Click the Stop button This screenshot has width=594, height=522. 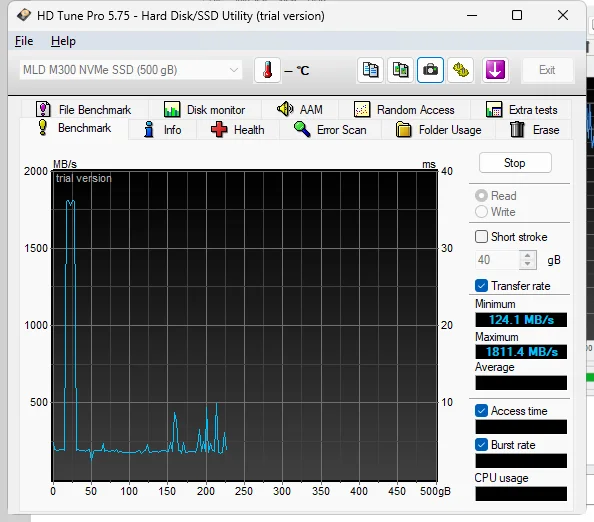click(515, 163)
